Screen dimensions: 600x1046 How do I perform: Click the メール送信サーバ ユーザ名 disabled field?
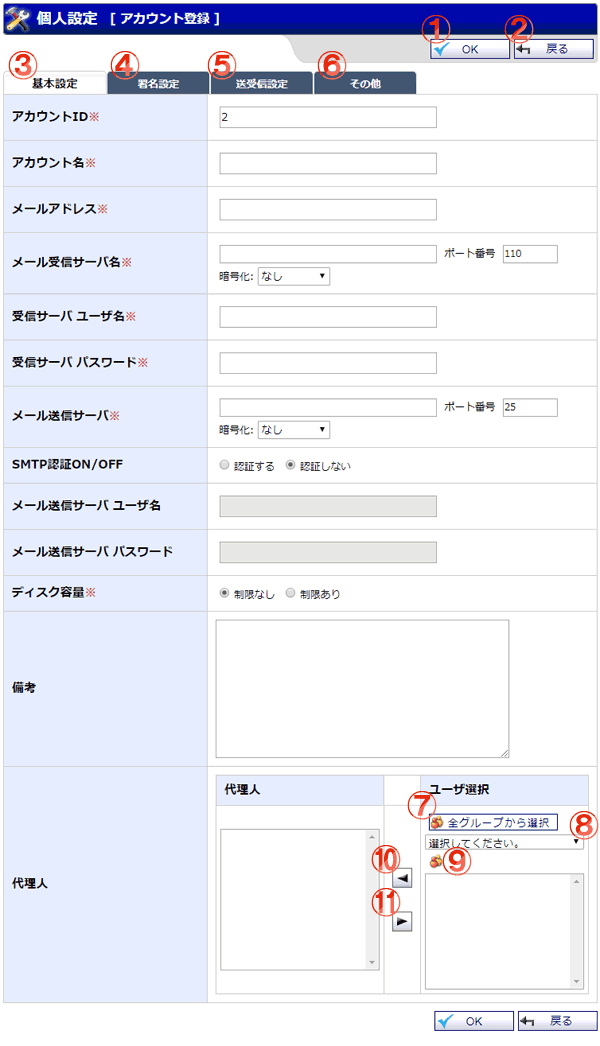tap(328, 506)
